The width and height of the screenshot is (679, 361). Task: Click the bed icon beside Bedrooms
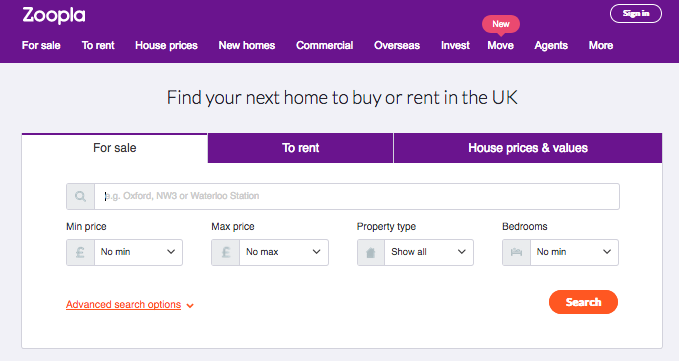(516, 252)
